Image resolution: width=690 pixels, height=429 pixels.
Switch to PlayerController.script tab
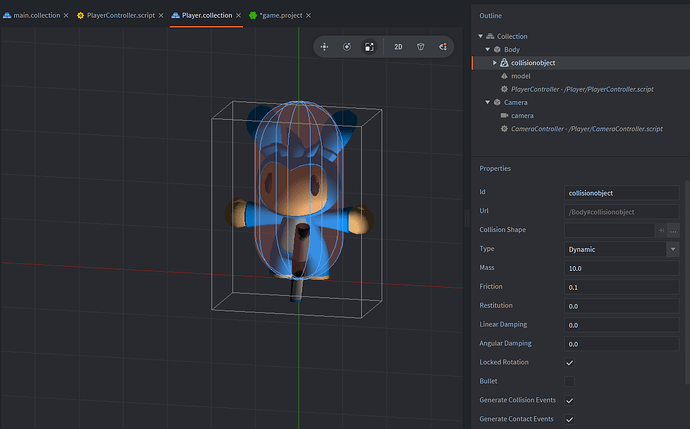point(121,15)
